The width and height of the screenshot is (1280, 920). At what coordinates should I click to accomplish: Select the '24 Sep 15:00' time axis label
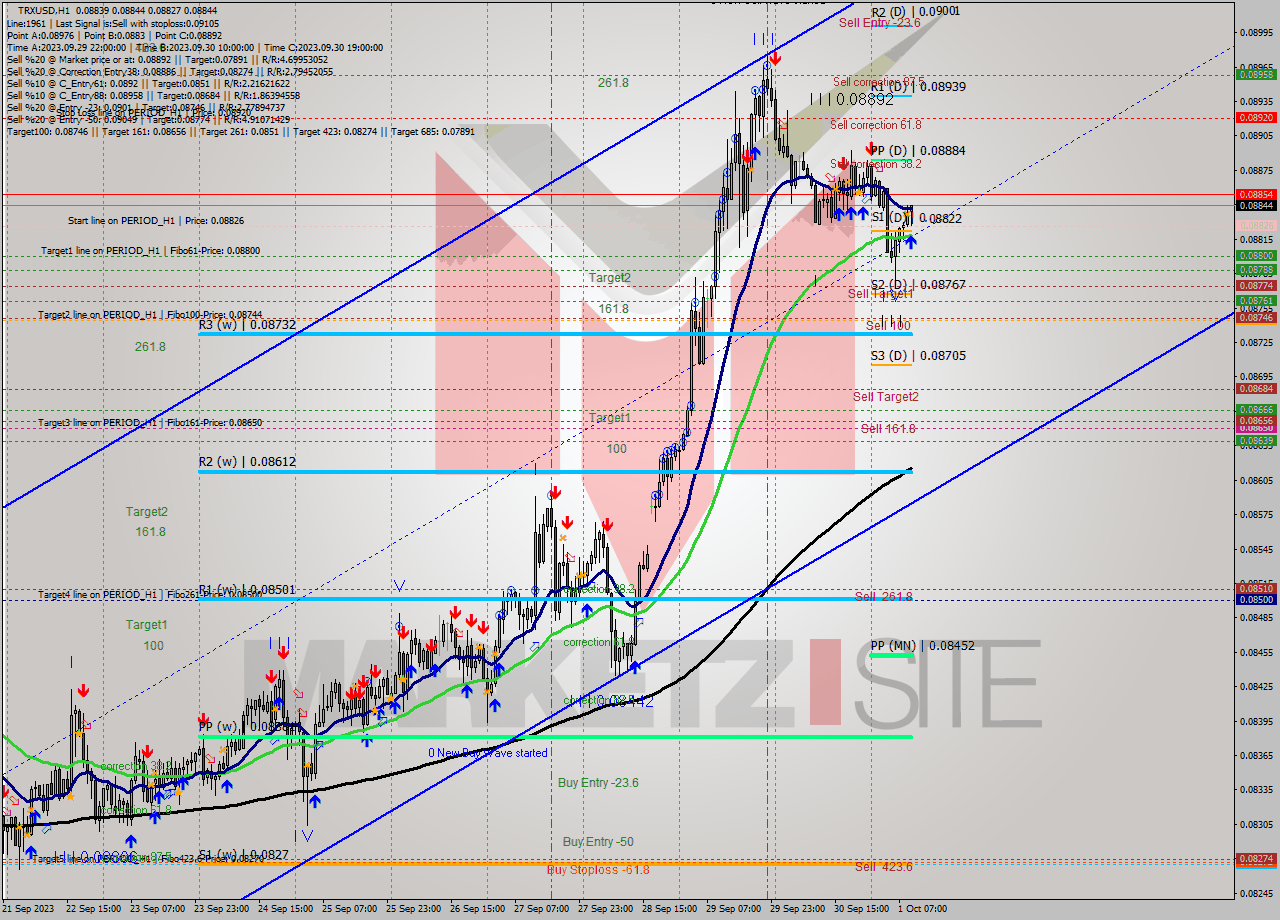pyautogui.click(x=286, y=909)
